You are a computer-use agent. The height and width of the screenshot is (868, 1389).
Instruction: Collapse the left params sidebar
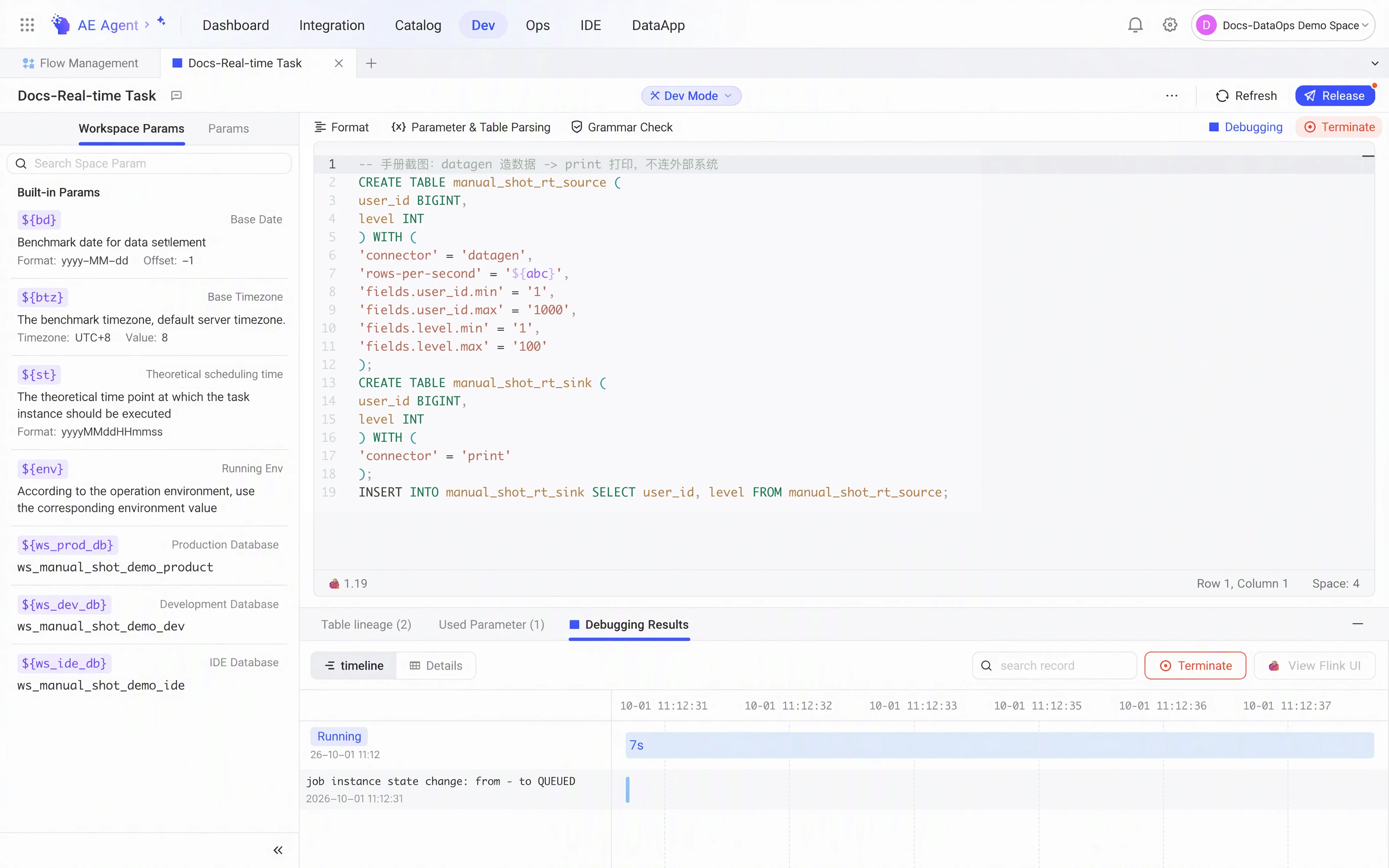pyautogui.click(x=278, y=850)
